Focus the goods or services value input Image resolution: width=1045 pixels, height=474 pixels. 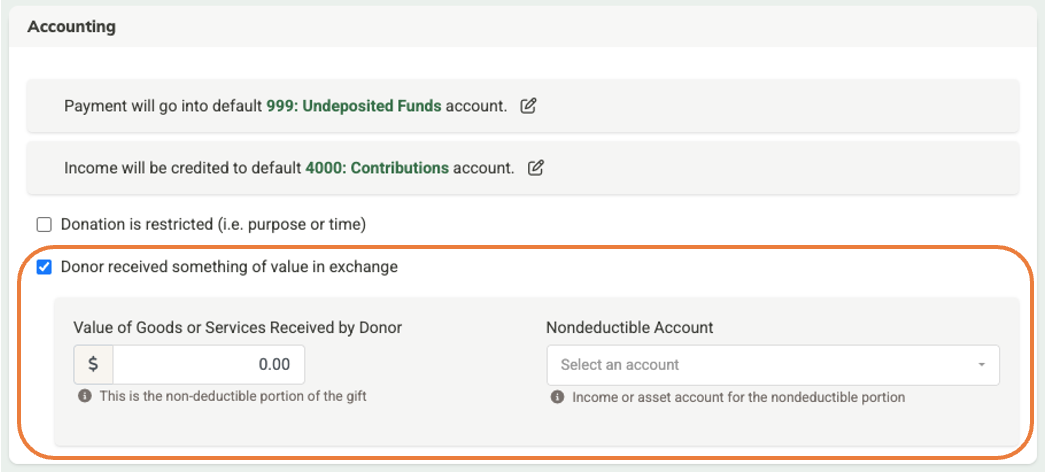pyautogui.click(x=209, y=365)
